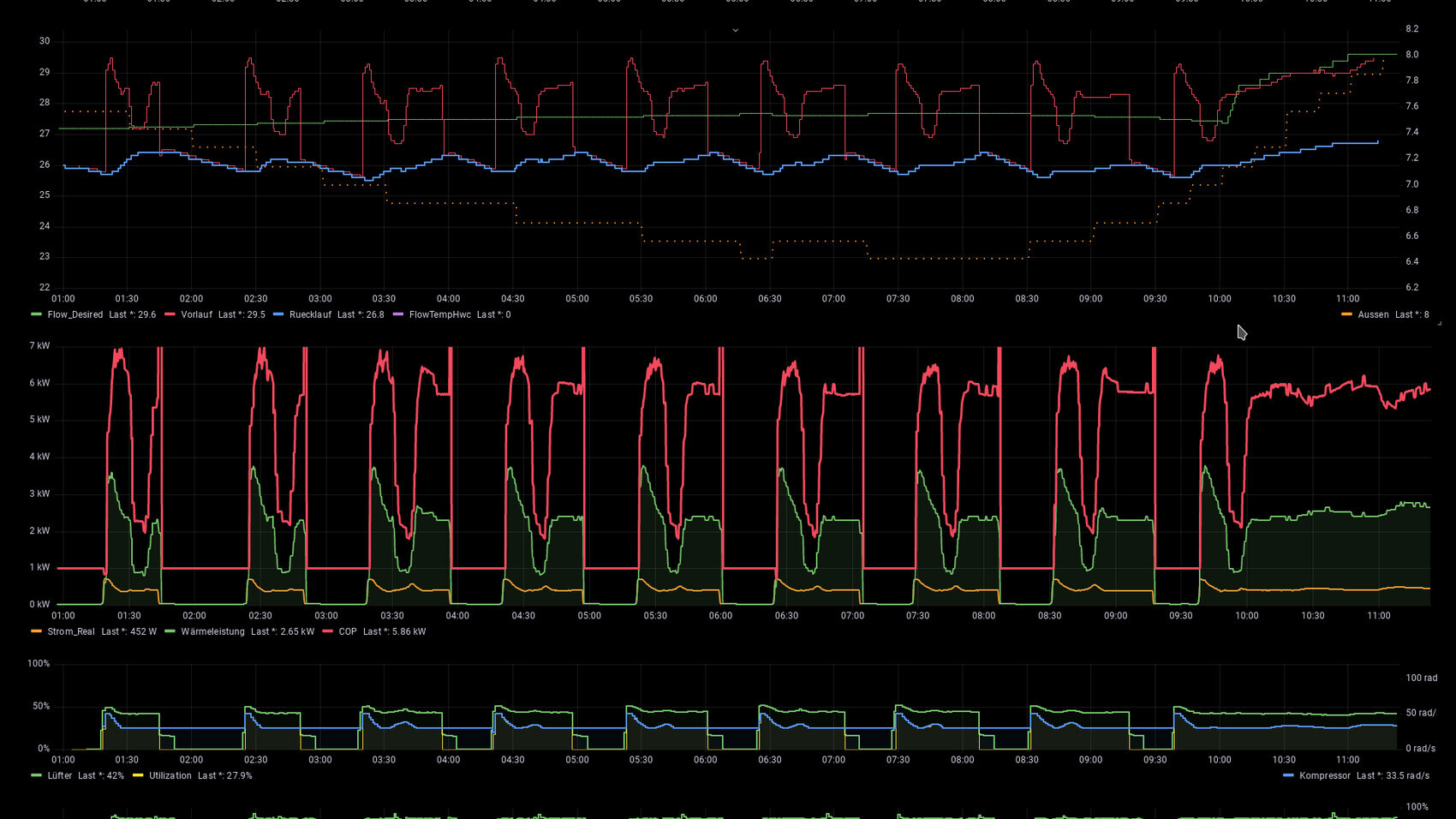This screenshot has width=1456, height=819.
Task: Click the FlowTempHwc legend label
Action: pos(439,314)
